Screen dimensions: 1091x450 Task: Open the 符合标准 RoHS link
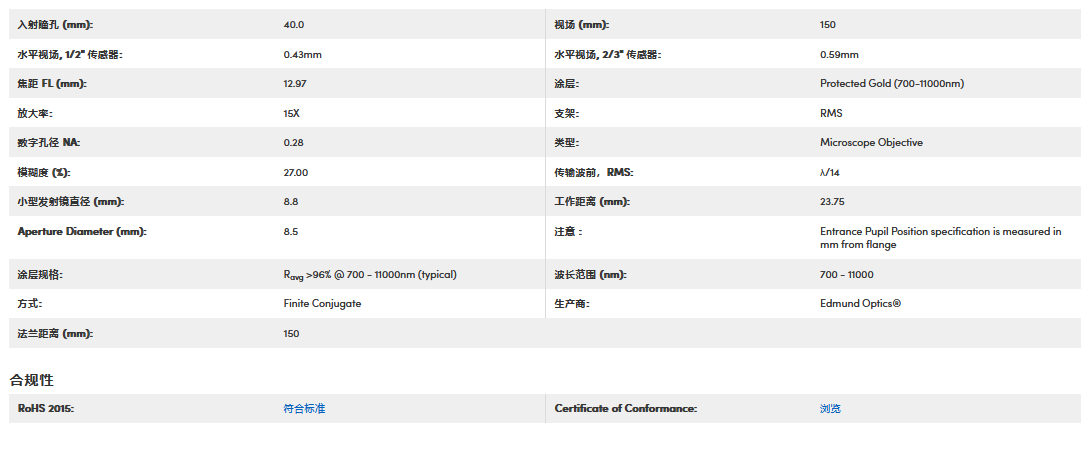(304, 408)
